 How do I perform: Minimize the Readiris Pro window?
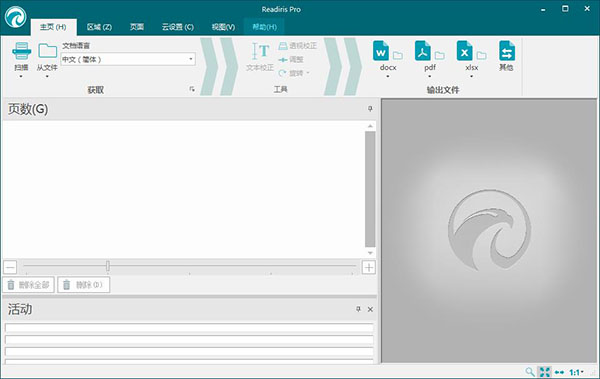coord(543,9)
